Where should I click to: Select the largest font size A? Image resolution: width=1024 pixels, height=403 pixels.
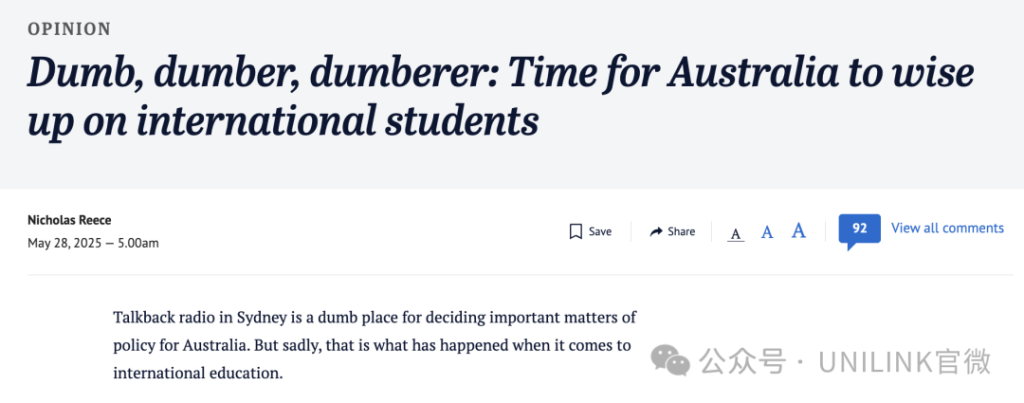tap(798, 231)
